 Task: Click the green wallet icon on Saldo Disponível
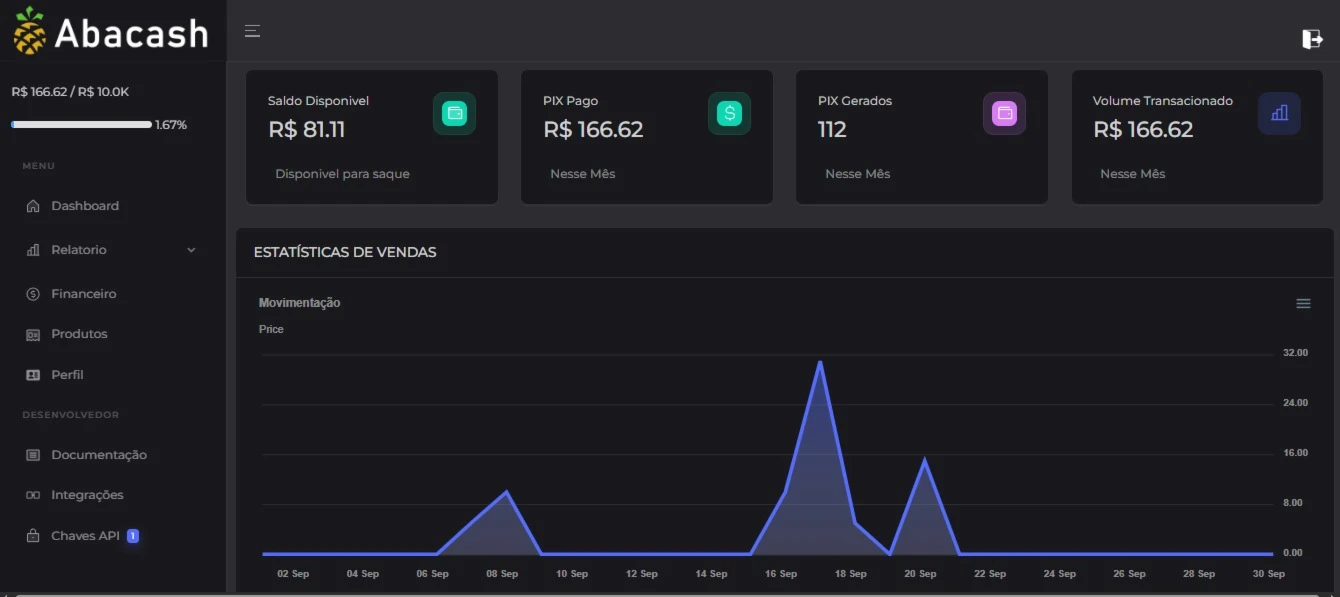[454, 113]
